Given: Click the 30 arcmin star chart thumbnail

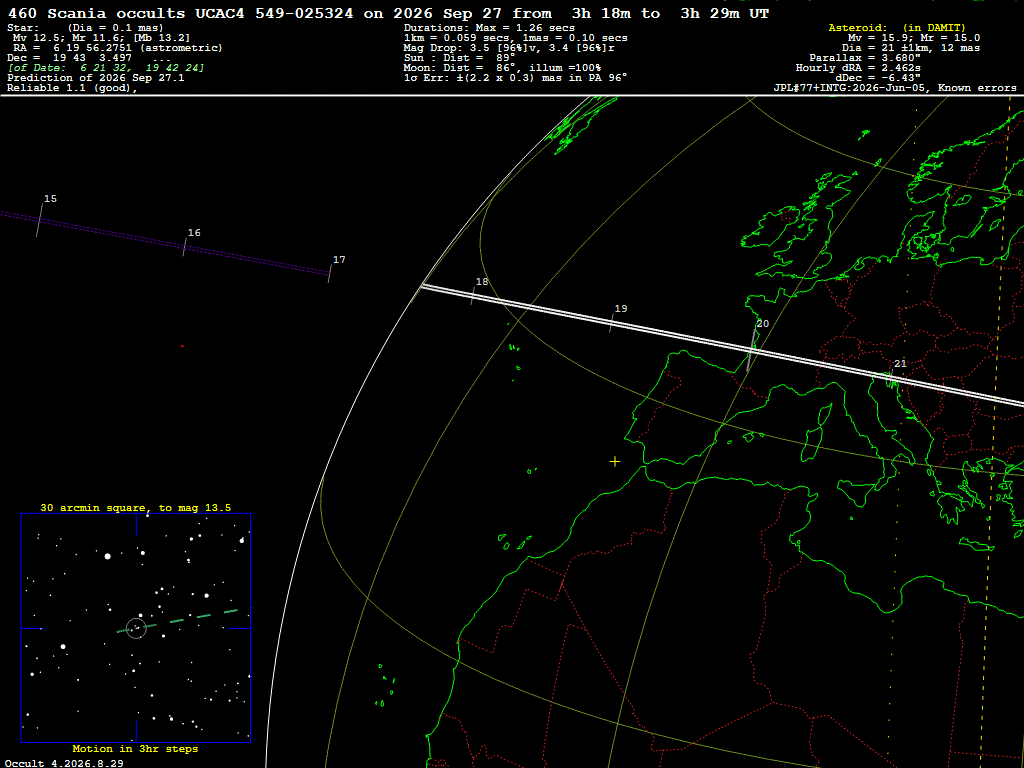Looking at the screenshot, I should click(x=136, y=628).
